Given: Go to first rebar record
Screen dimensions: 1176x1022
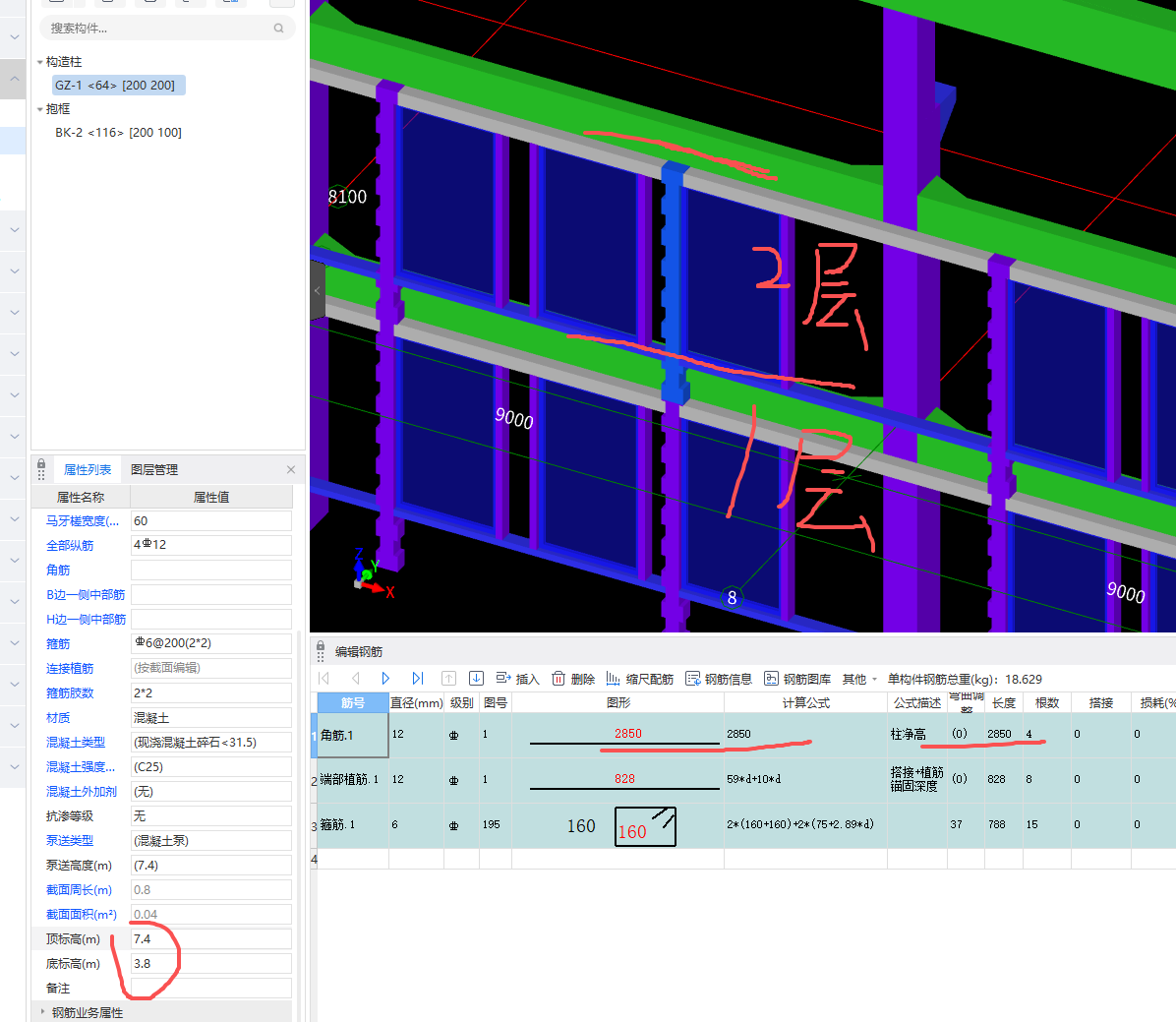Looking at the screenshot, I should (324, 679).
